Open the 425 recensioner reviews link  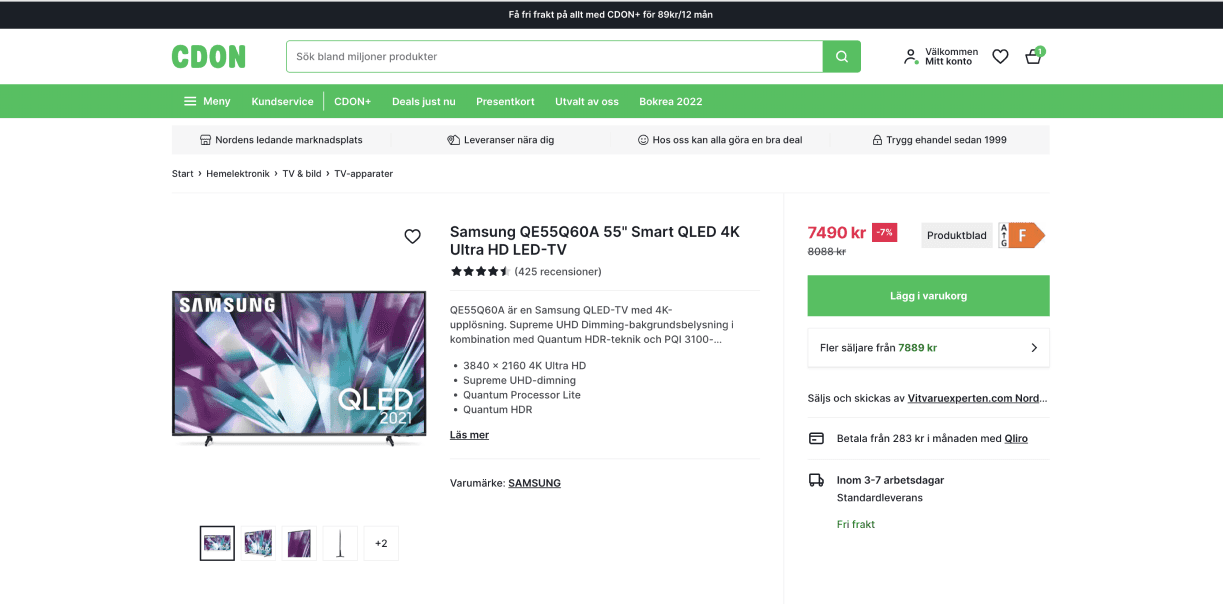pos(558,272)
